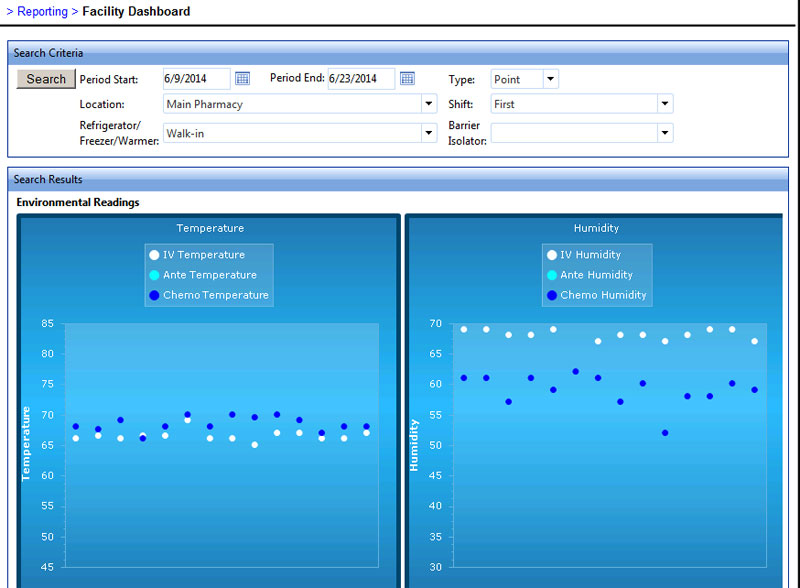
Task: Open the empty Barrier Isolator dropdown
Action: click(x=669, y=131)
